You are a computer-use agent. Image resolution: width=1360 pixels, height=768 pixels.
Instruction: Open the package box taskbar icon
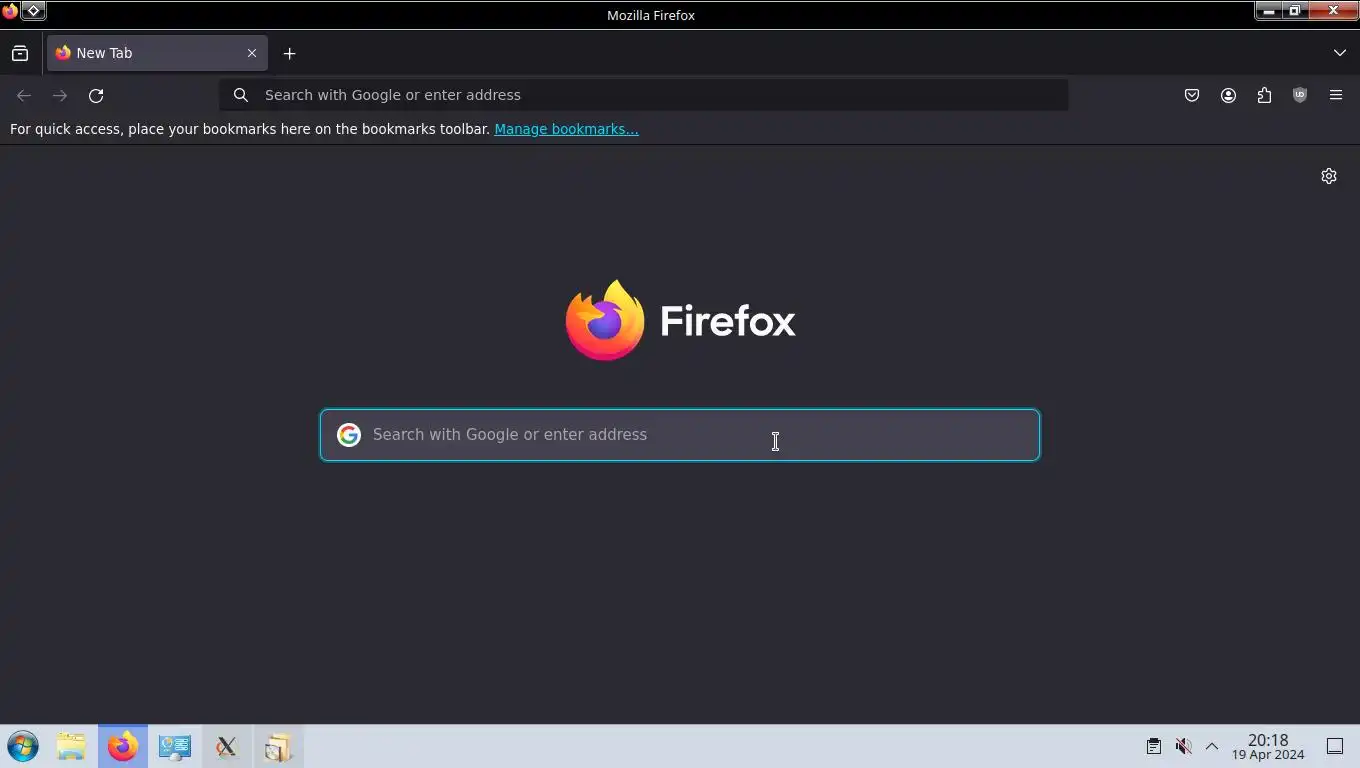[x=278, y=747]
